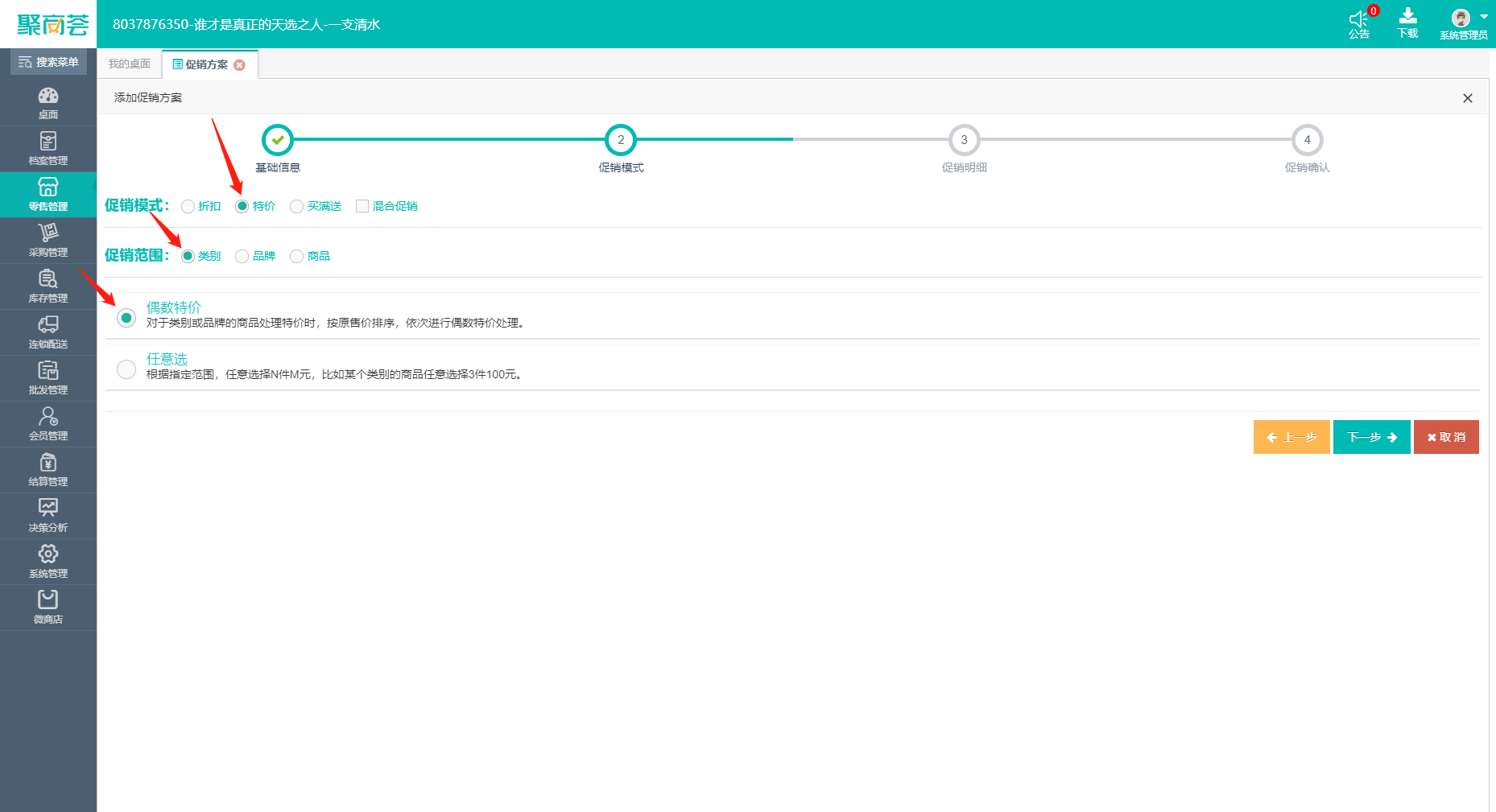Choose the 任意选 option radio
1496x812 pixels.
click(126, 369)
